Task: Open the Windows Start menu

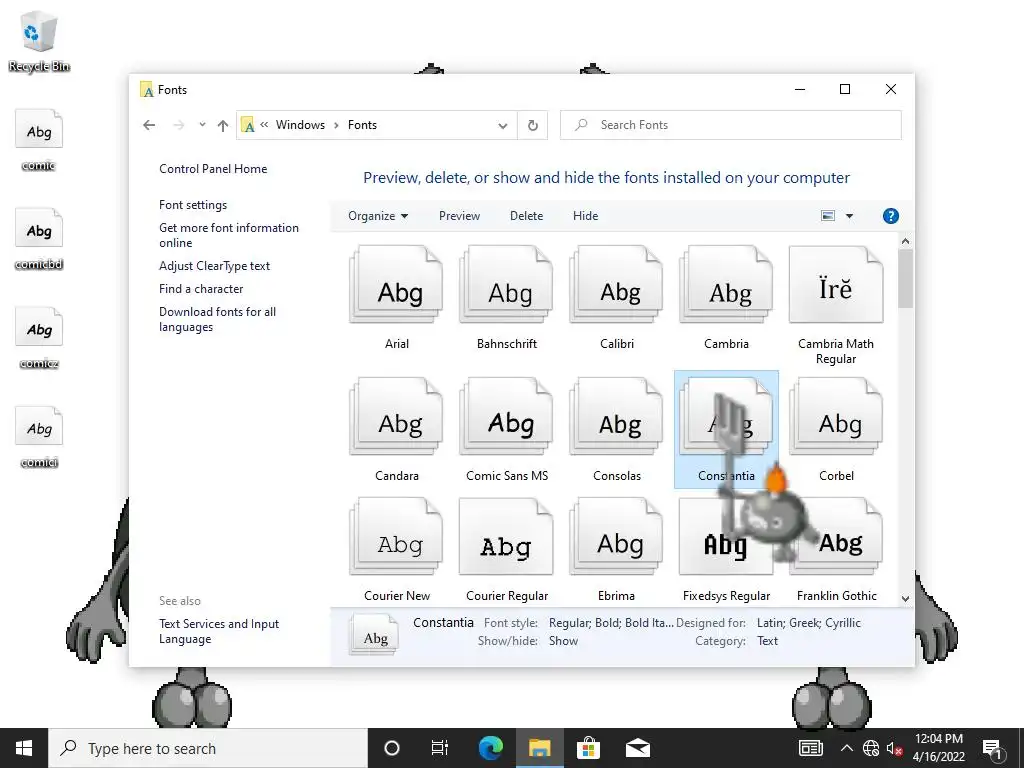Action: (x=24, y=748)
